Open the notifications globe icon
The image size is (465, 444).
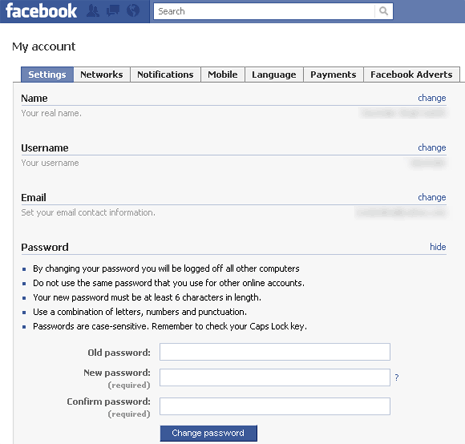[133, 11]
